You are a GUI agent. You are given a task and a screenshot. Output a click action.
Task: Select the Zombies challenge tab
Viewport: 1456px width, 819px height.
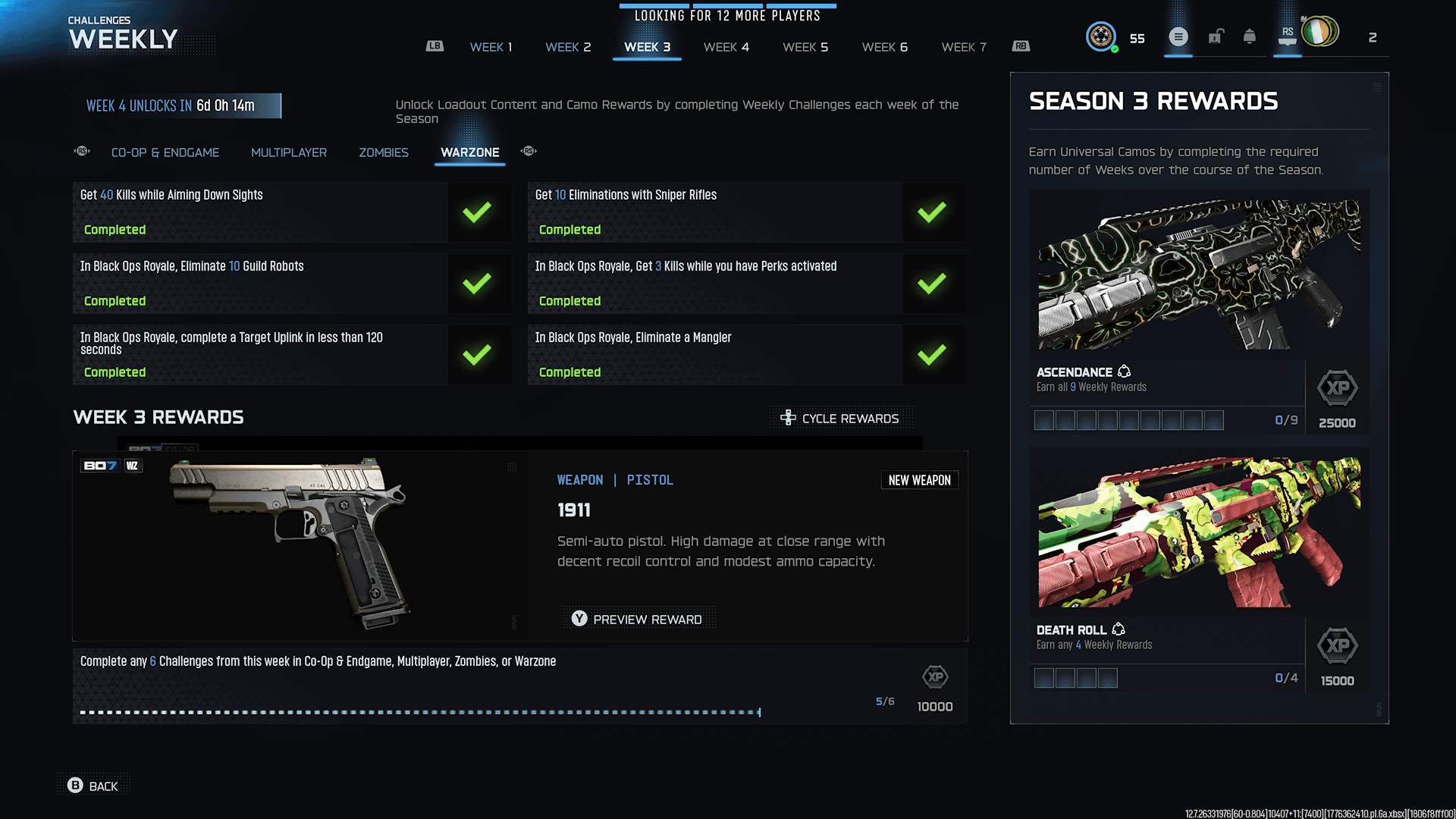pyautogui.click(x=384, y=152)
